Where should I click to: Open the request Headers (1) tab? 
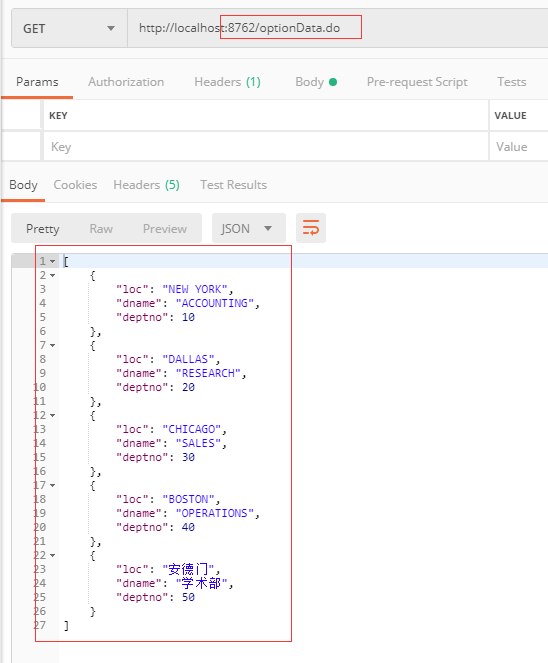click(x=227, y=82)
